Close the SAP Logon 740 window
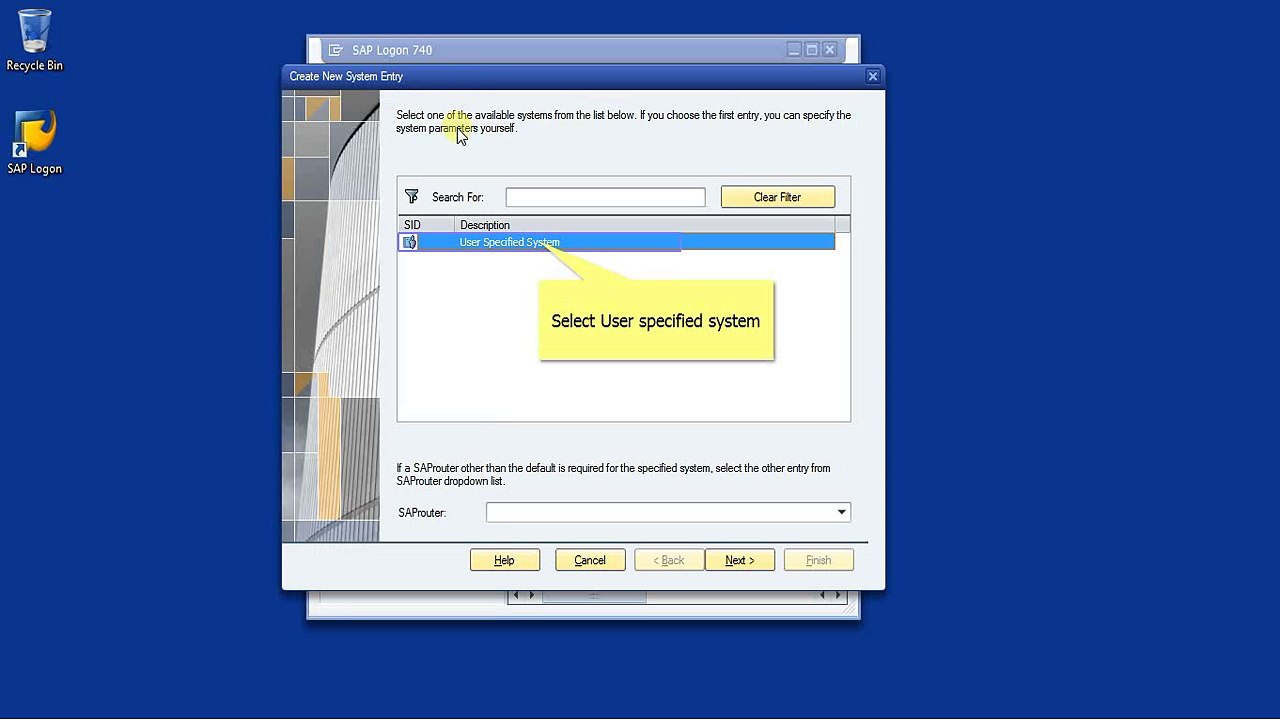The height and width of the screenshot is (720, 1280). pyautogui.click(x=830, y=50)
